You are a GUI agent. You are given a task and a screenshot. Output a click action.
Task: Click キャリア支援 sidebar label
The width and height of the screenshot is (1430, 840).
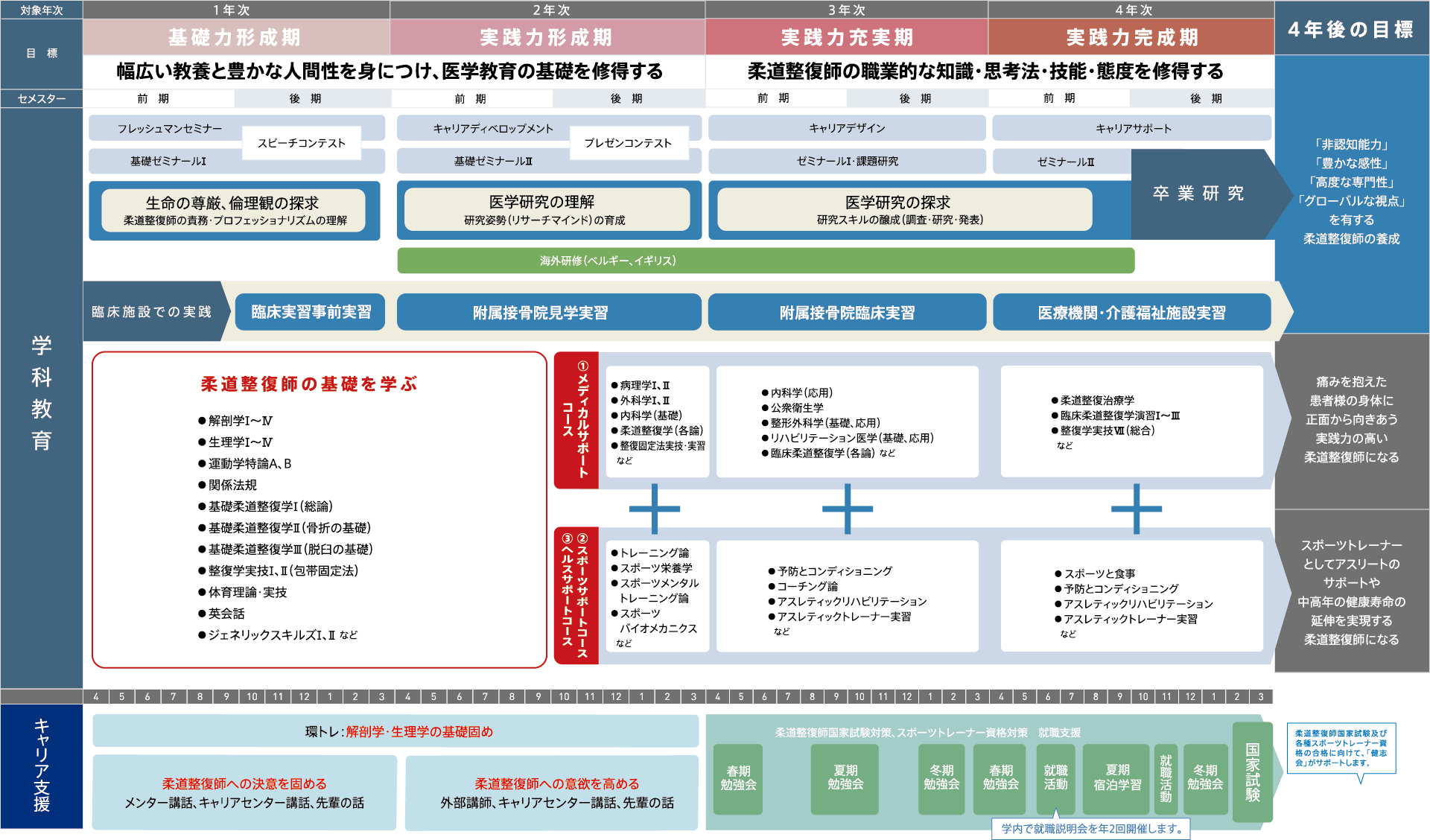[42, 766]
